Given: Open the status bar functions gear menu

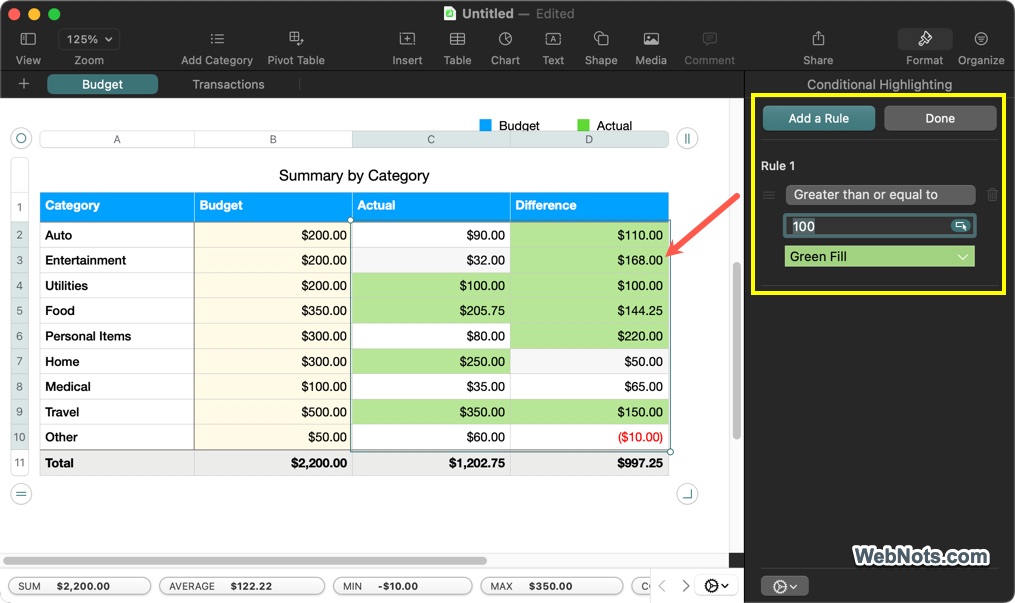Looking at the screenshot, I should click(716, 586).
